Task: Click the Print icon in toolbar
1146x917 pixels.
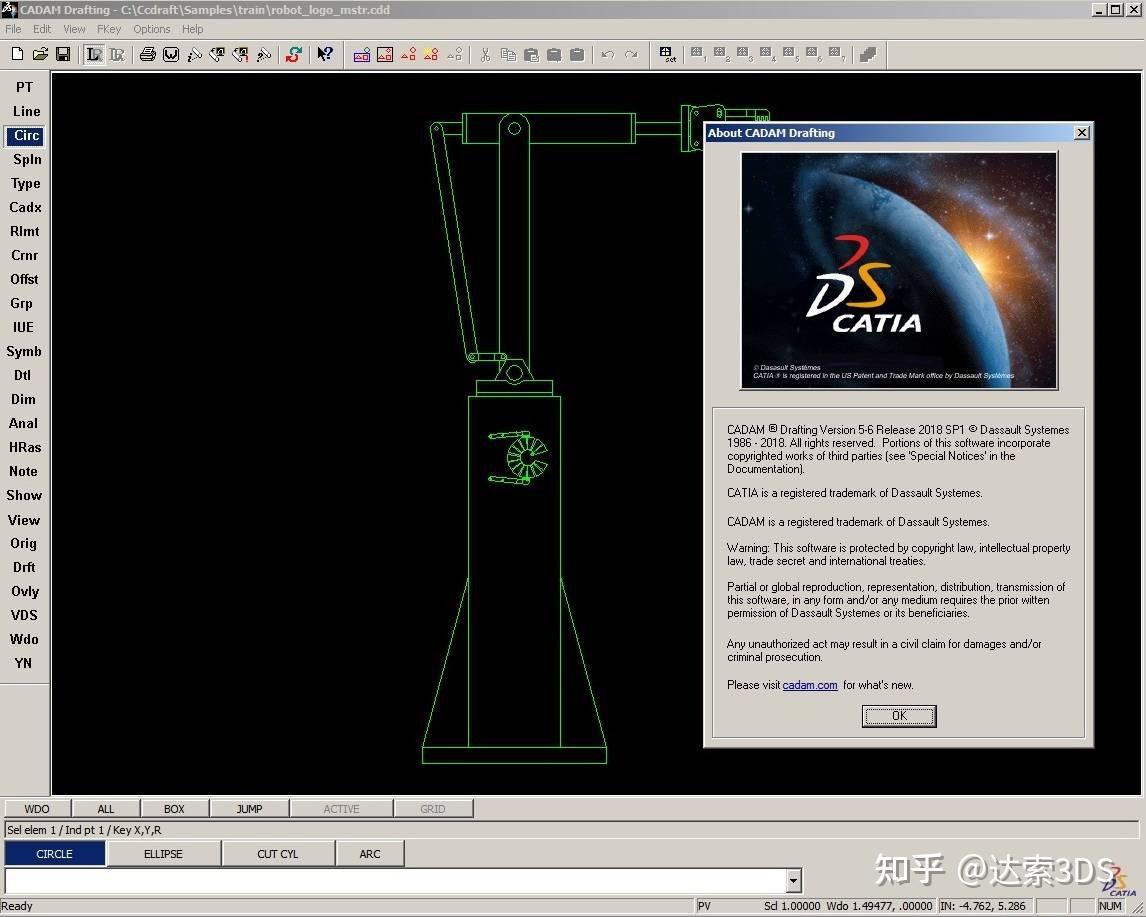Action: point(148,54)
